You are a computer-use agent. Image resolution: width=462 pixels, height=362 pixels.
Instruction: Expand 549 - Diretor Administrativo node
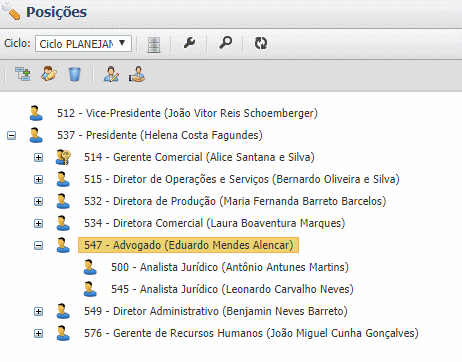click(38, 312)
